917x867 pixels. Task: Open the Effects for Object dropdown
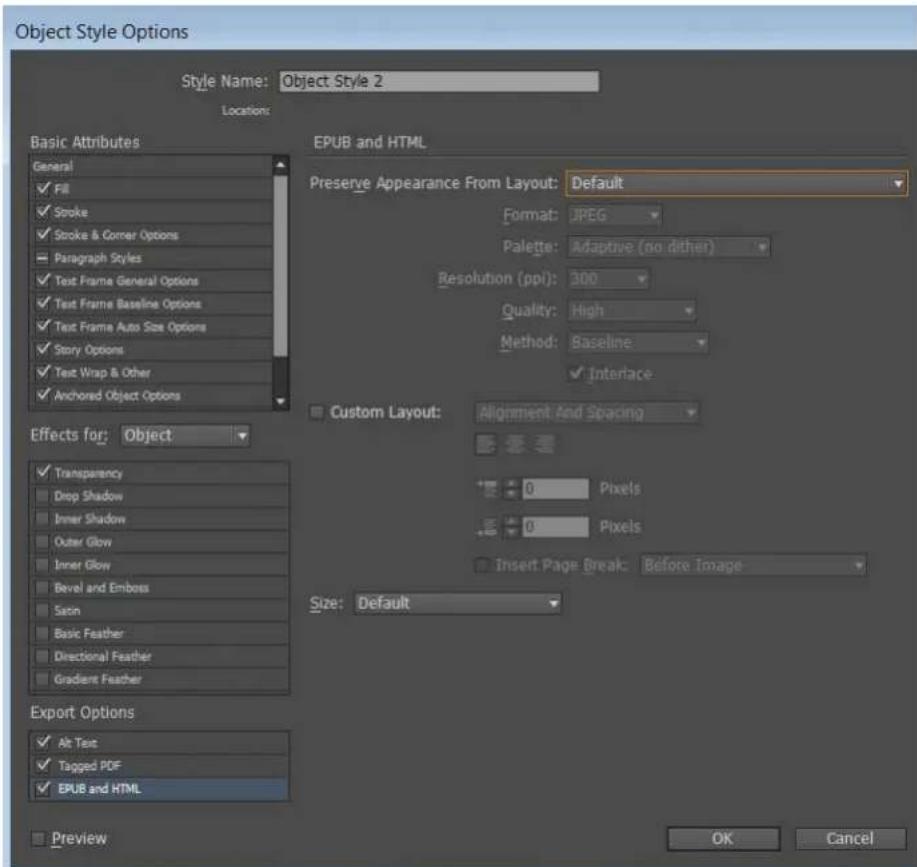(185, 436)
